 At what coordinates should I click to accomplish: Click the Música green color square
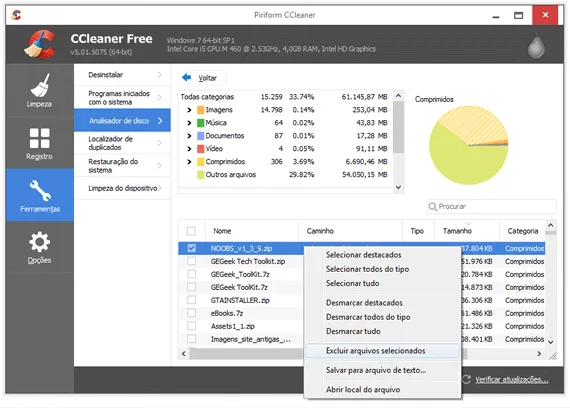pos(201,123)
